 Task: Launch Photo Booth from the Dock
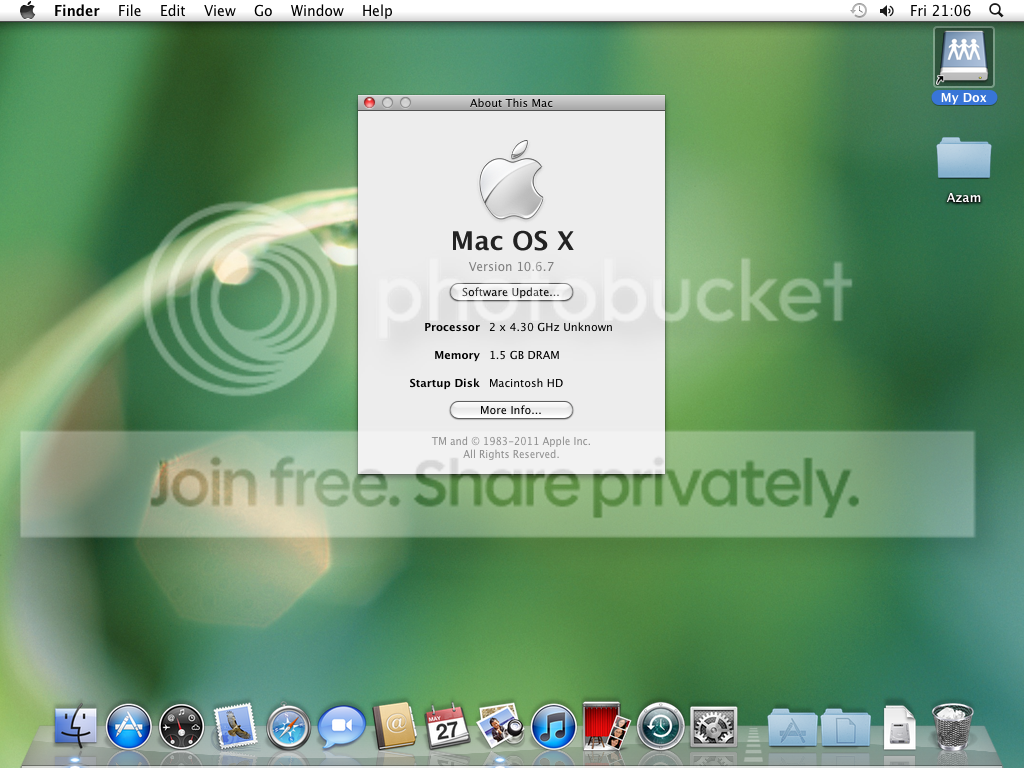pos(606,726)
